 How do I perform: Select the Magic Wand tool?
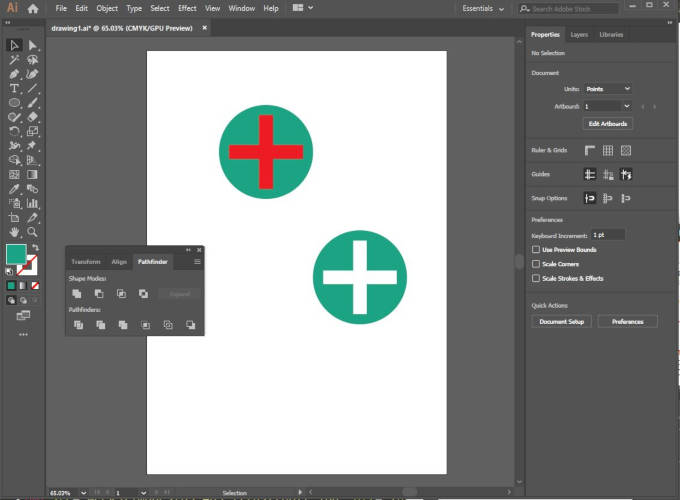14,59
